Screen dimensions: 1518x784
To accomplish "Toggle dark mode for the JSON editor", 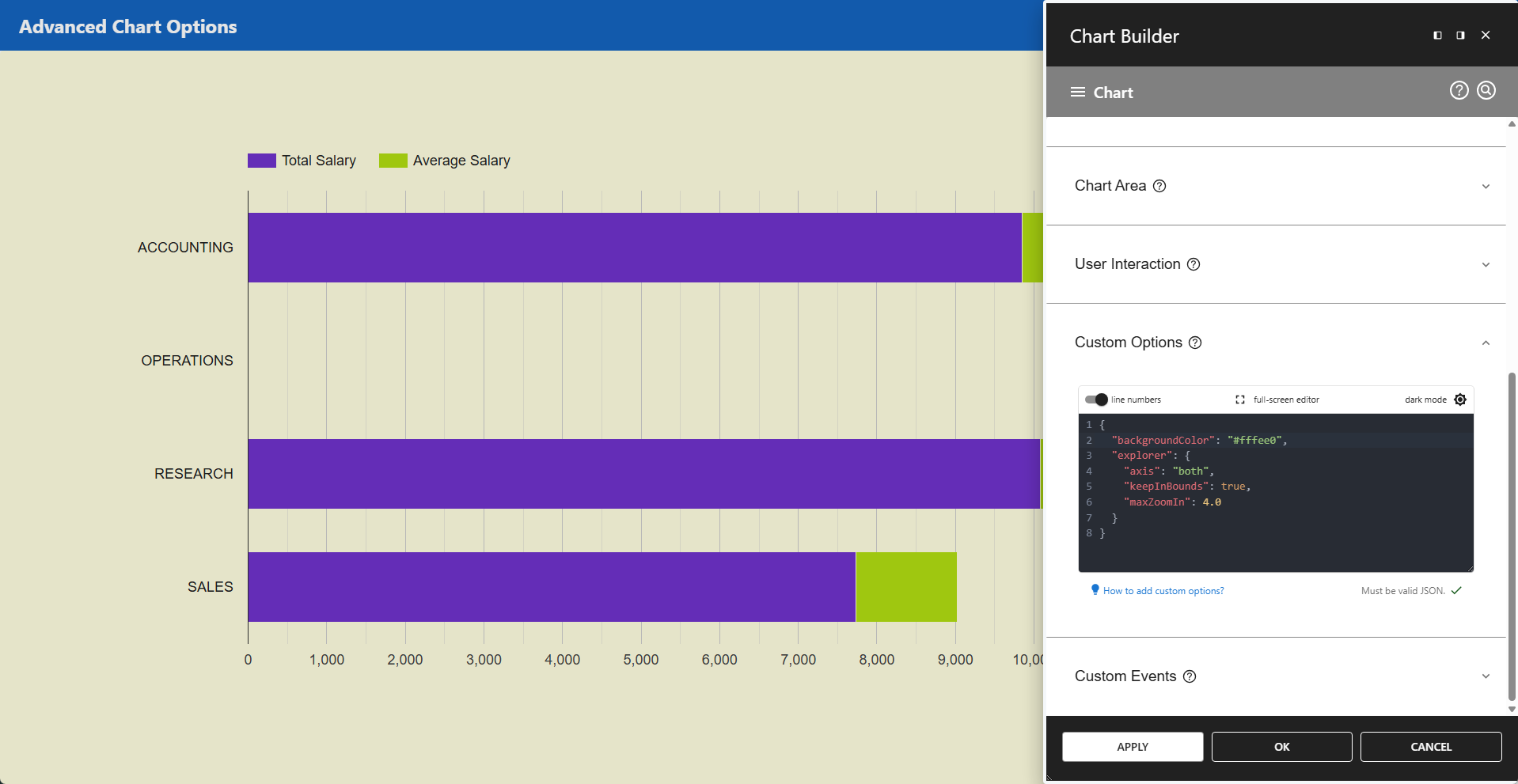I will (x=1460, y=400).
